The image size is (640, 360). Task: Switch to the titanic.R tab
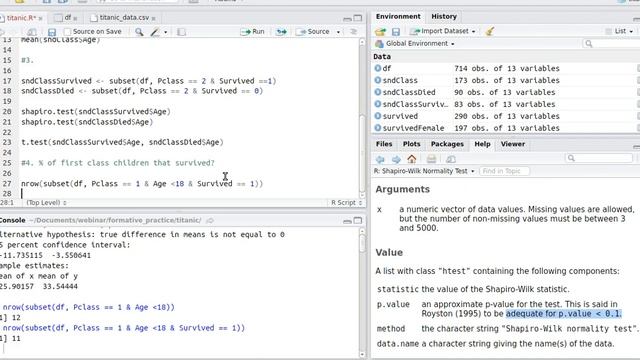coord(21,18)
